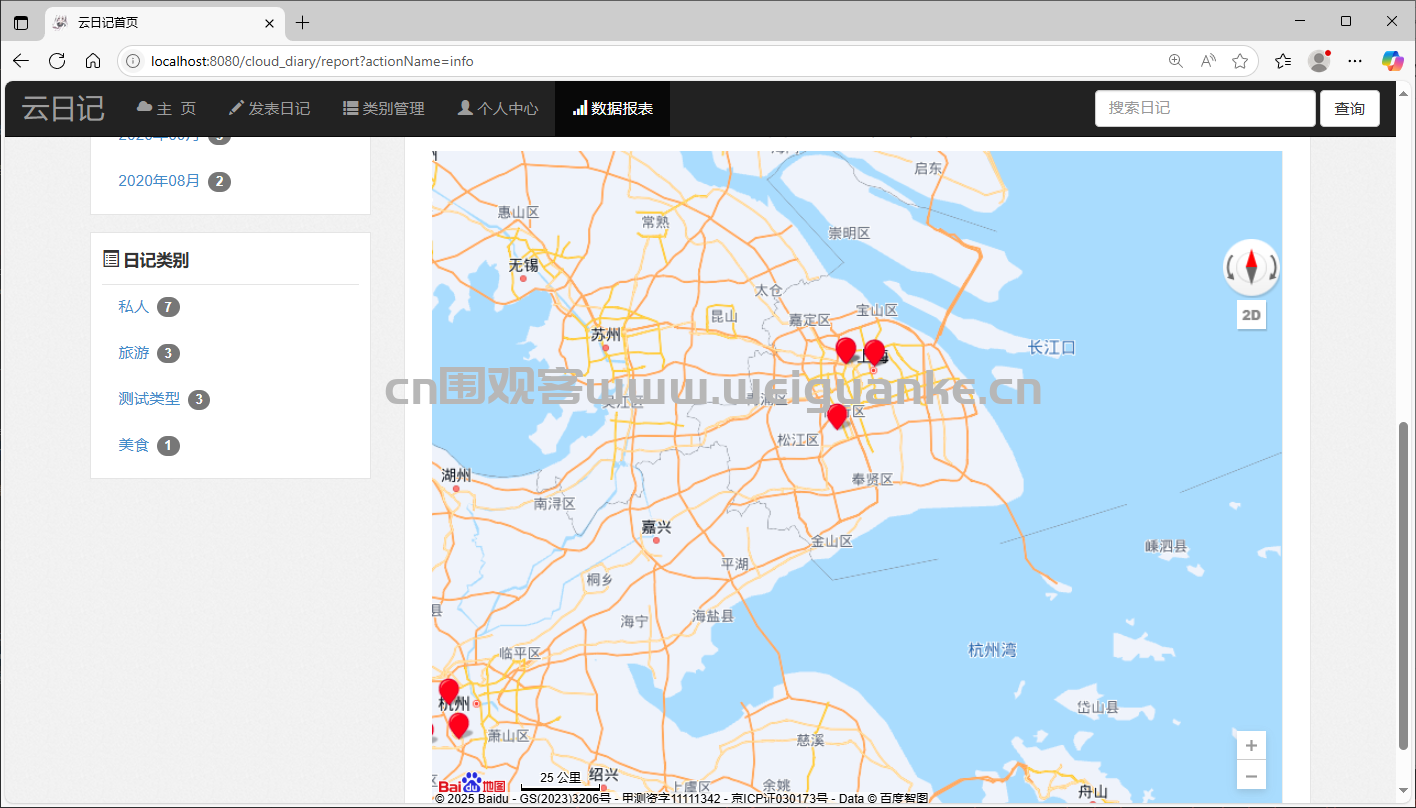Click the 长江口 label on map

1051,347
